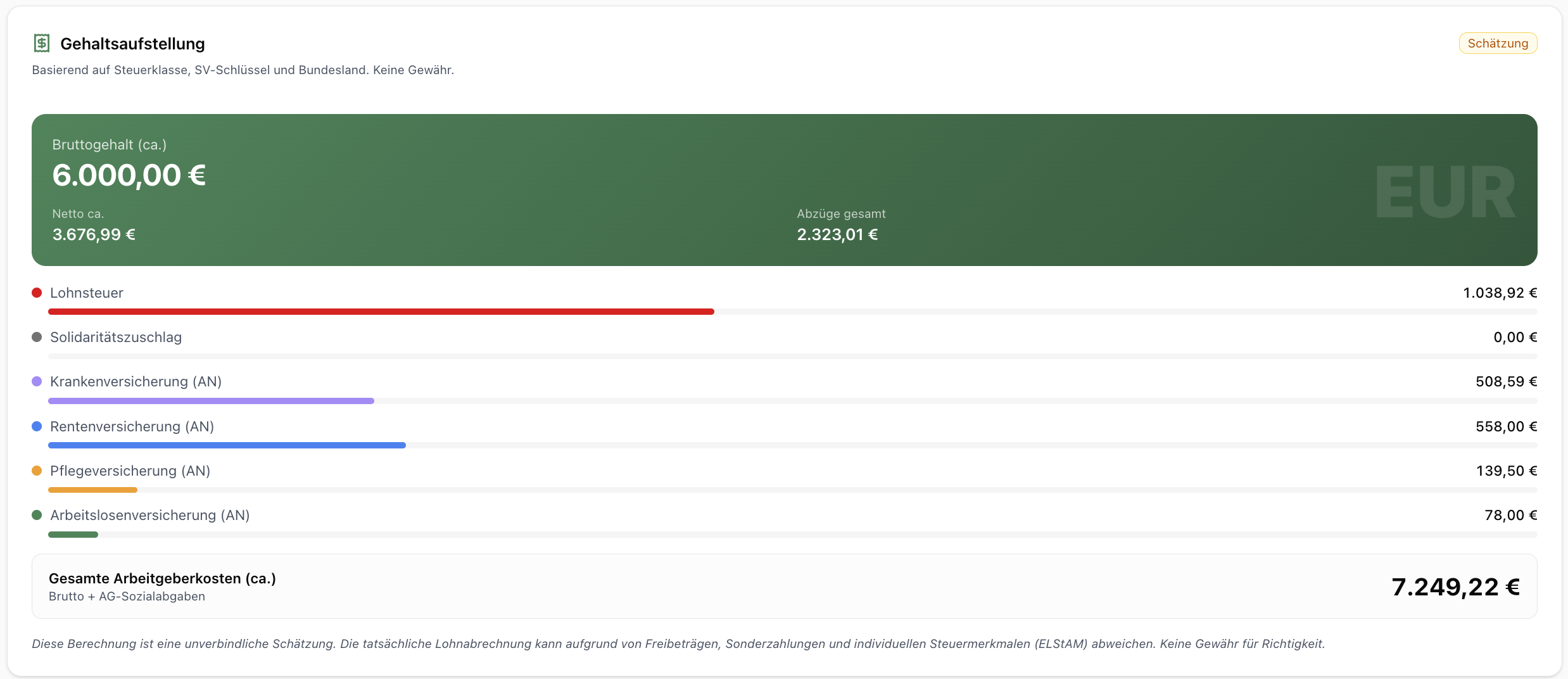
Task: Click the Schätzung badge
Action: pyautogui.click(x=1498, y=43)
